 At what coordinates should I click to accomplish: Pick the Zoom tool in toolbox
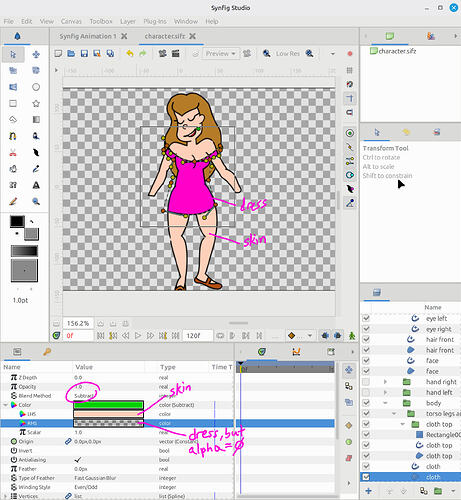(x=36, y=201)
